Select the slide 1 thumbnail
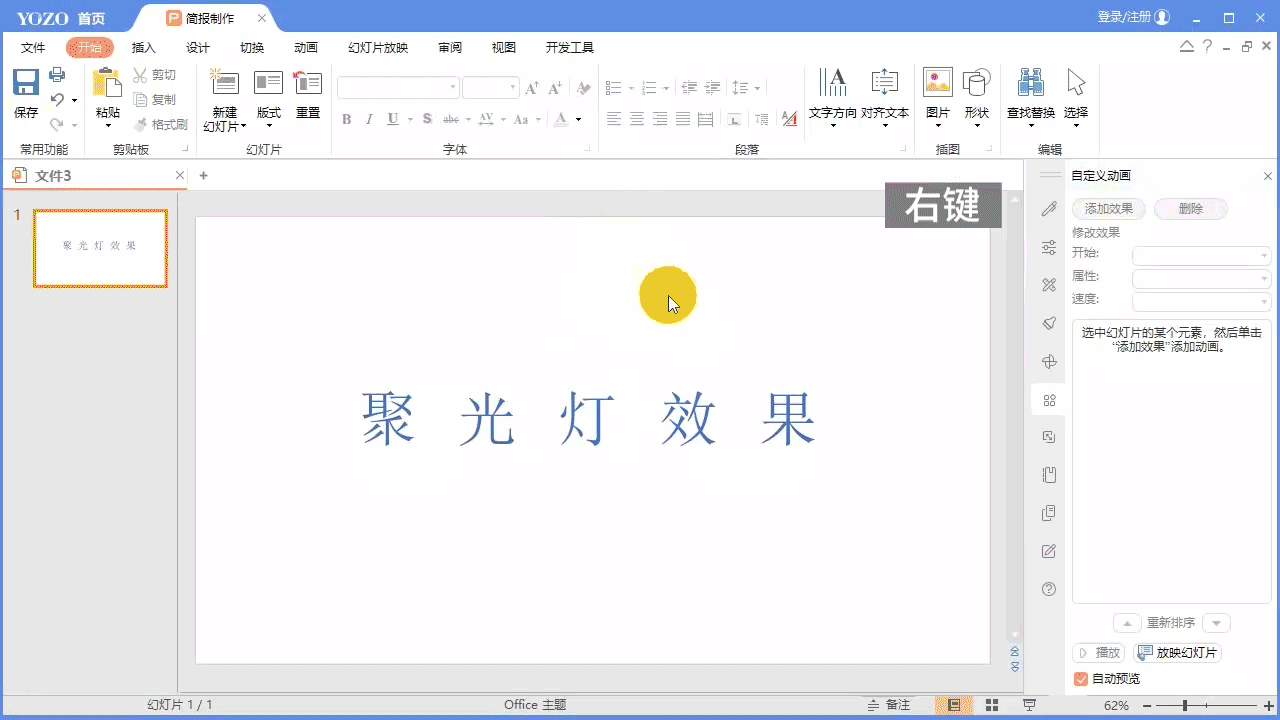The height and width of the screenshot is (720, 1280). (100, 248)
